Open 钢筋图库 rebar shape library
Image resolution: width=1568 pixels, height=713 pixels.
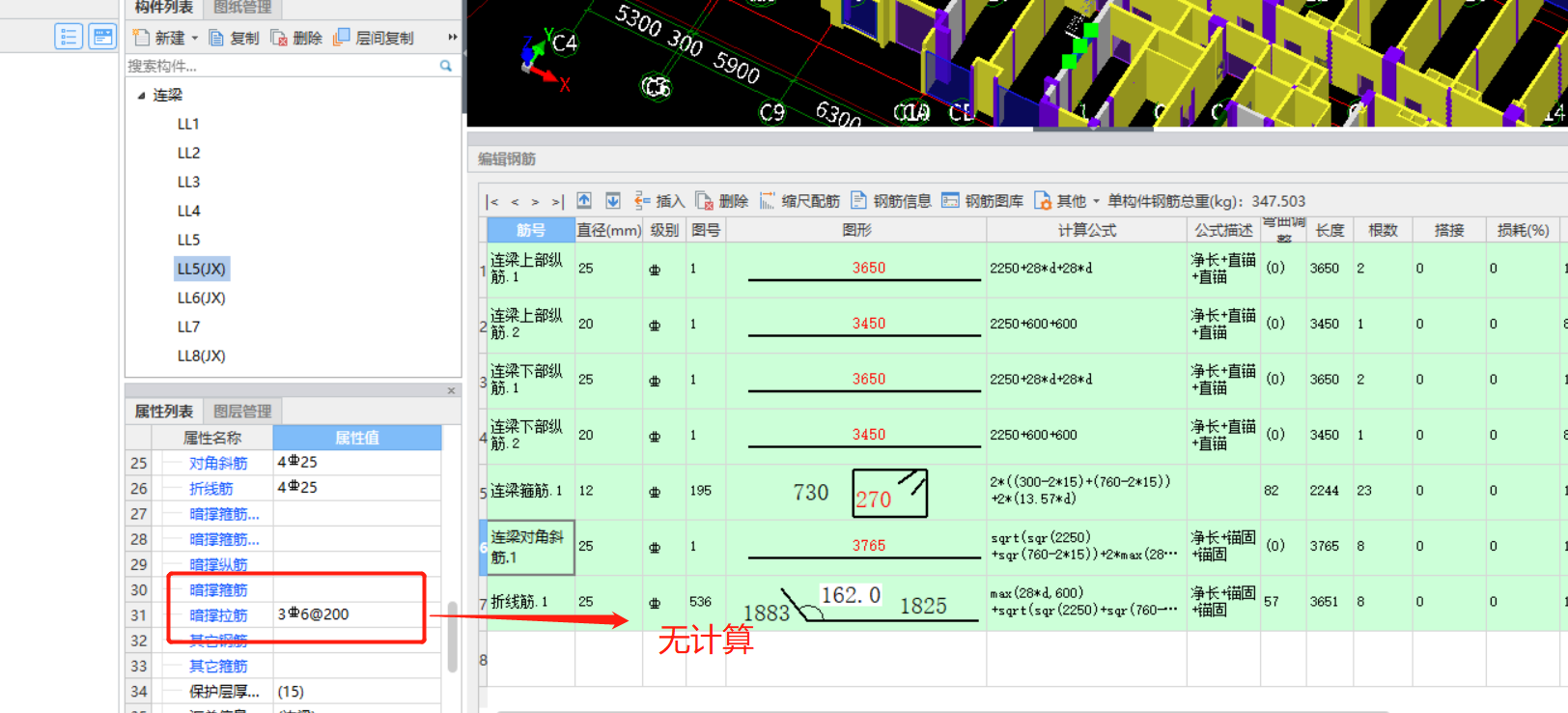(983, 201)
